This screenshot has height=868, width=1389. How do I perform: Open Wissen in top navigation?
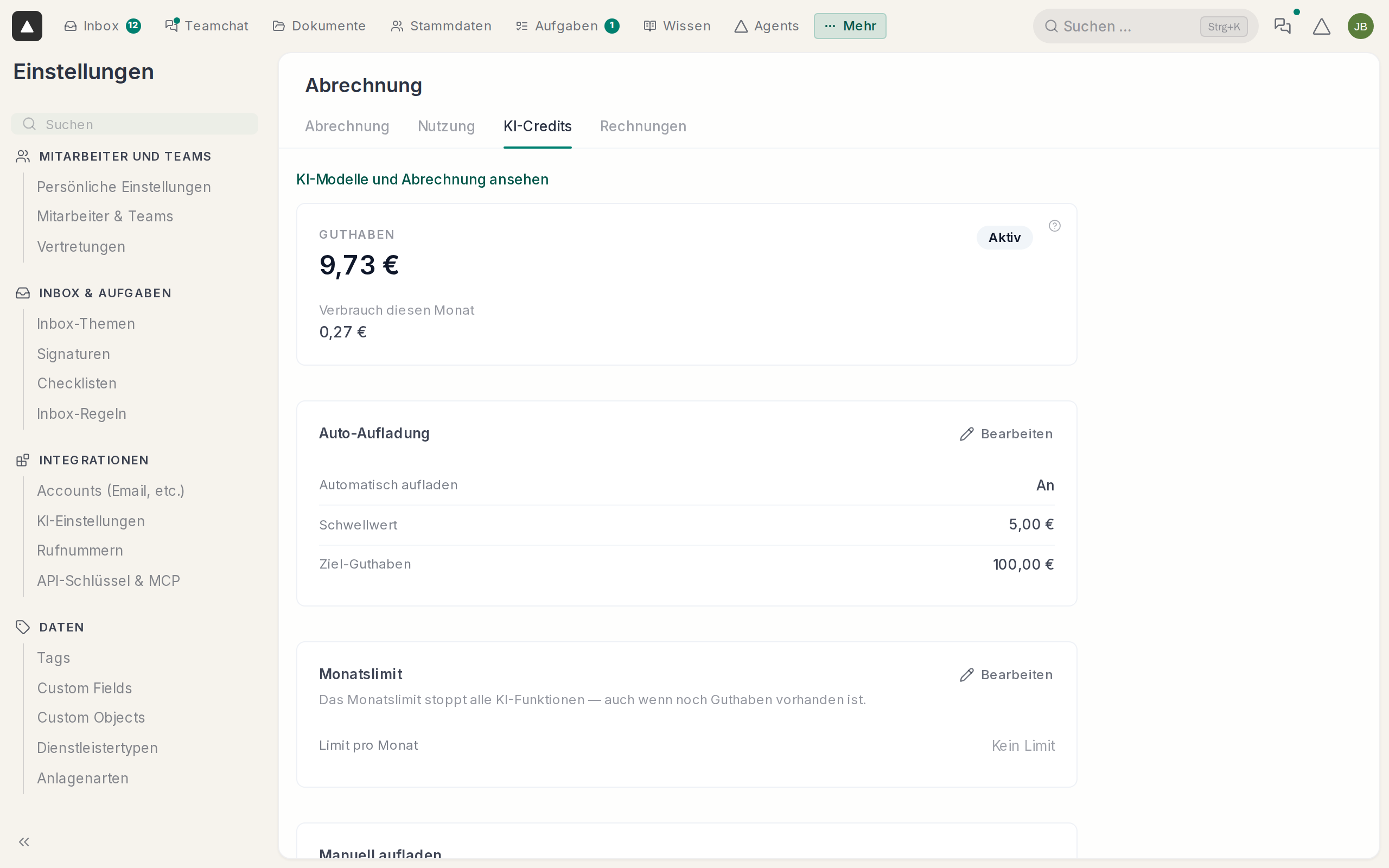pos(677,26)
